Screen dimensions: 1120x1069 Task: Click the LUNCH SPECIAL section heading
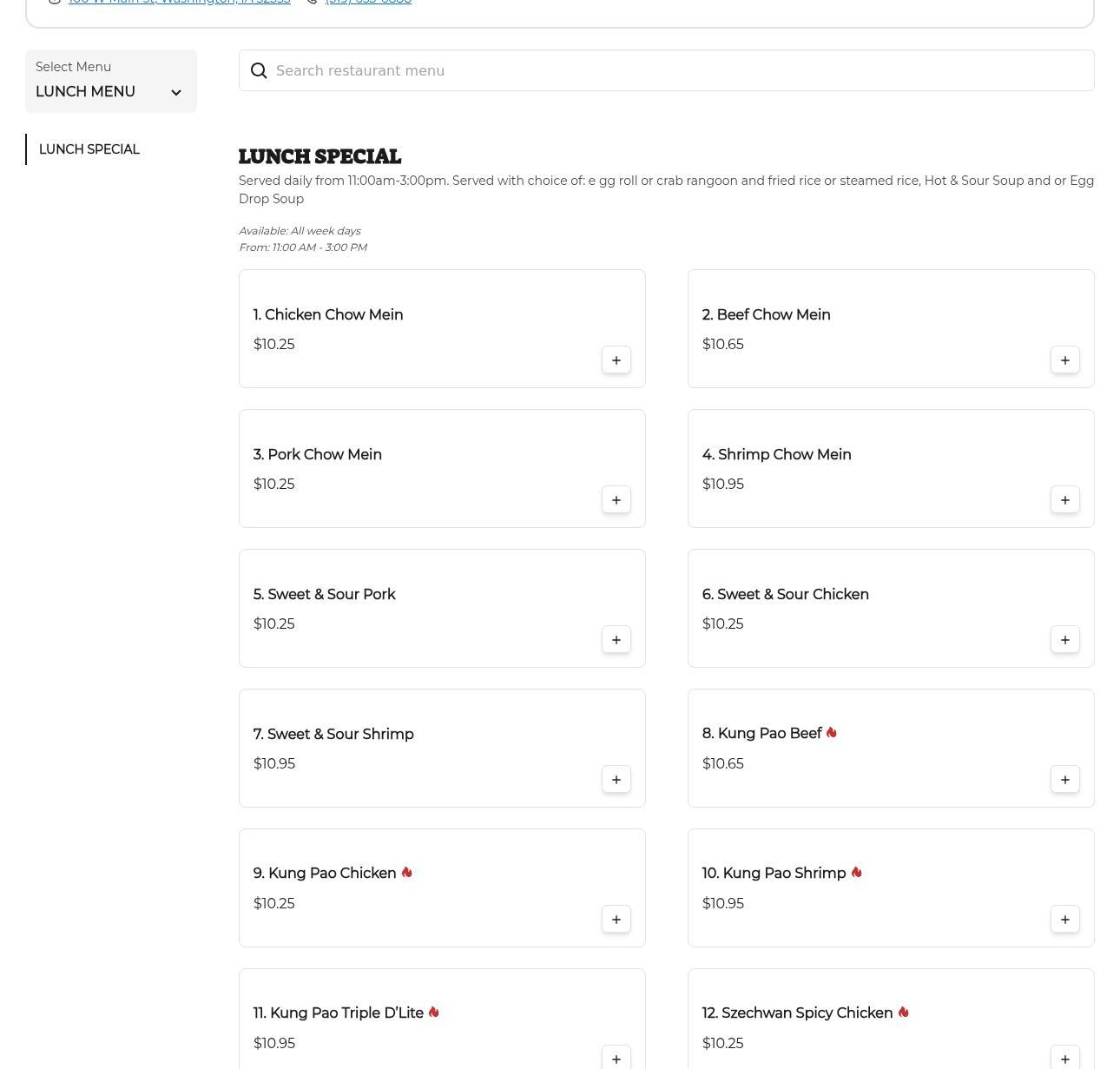(x=320, y=157)
